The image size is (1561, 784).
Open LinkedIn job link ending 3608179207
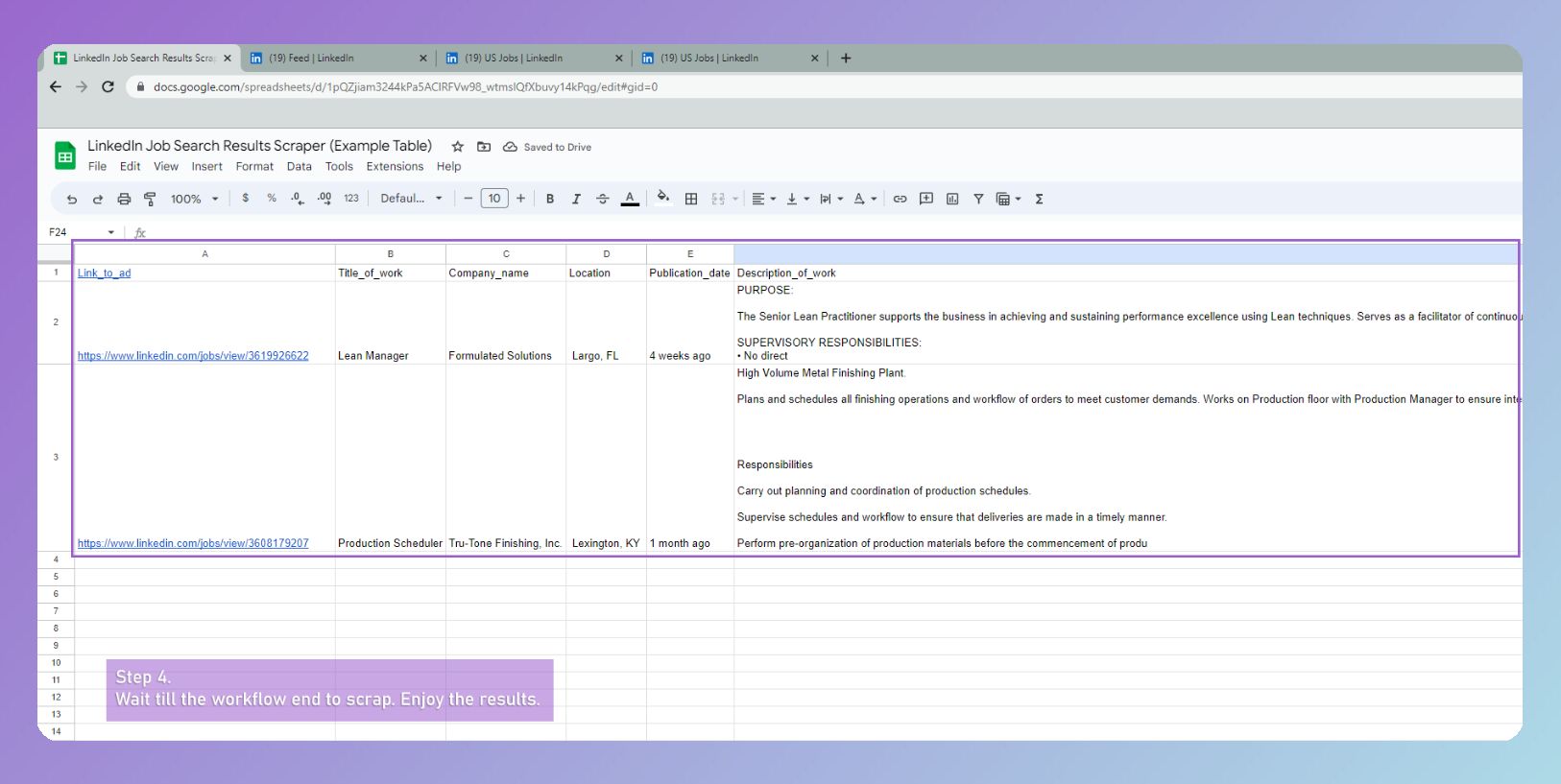point(193,543)
